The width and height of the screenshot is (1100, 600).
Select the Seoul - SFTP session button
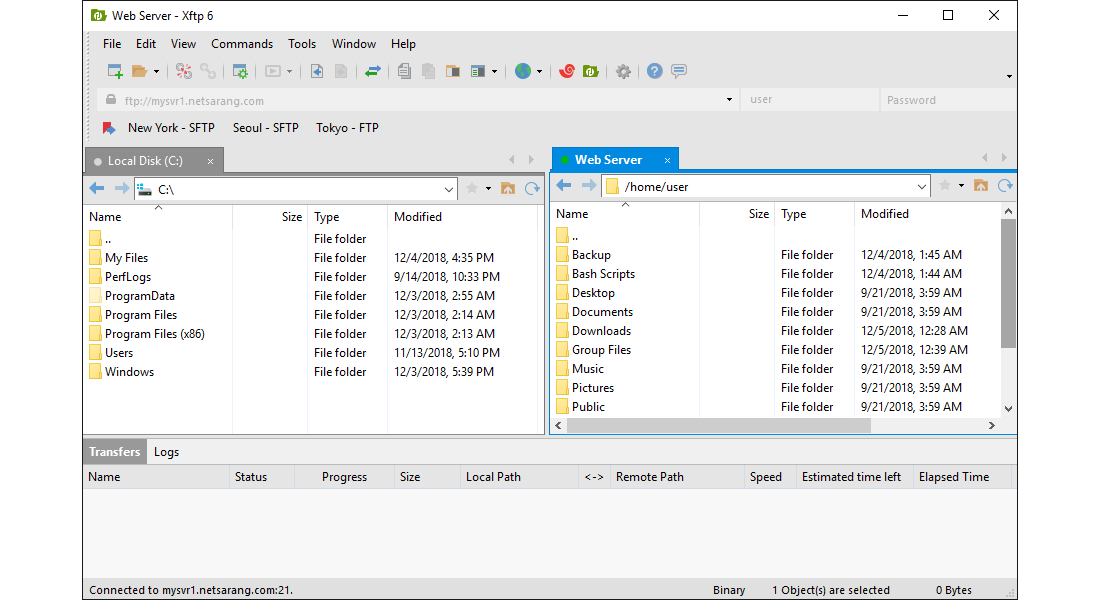pyautogui.click(x=265, y=128)
